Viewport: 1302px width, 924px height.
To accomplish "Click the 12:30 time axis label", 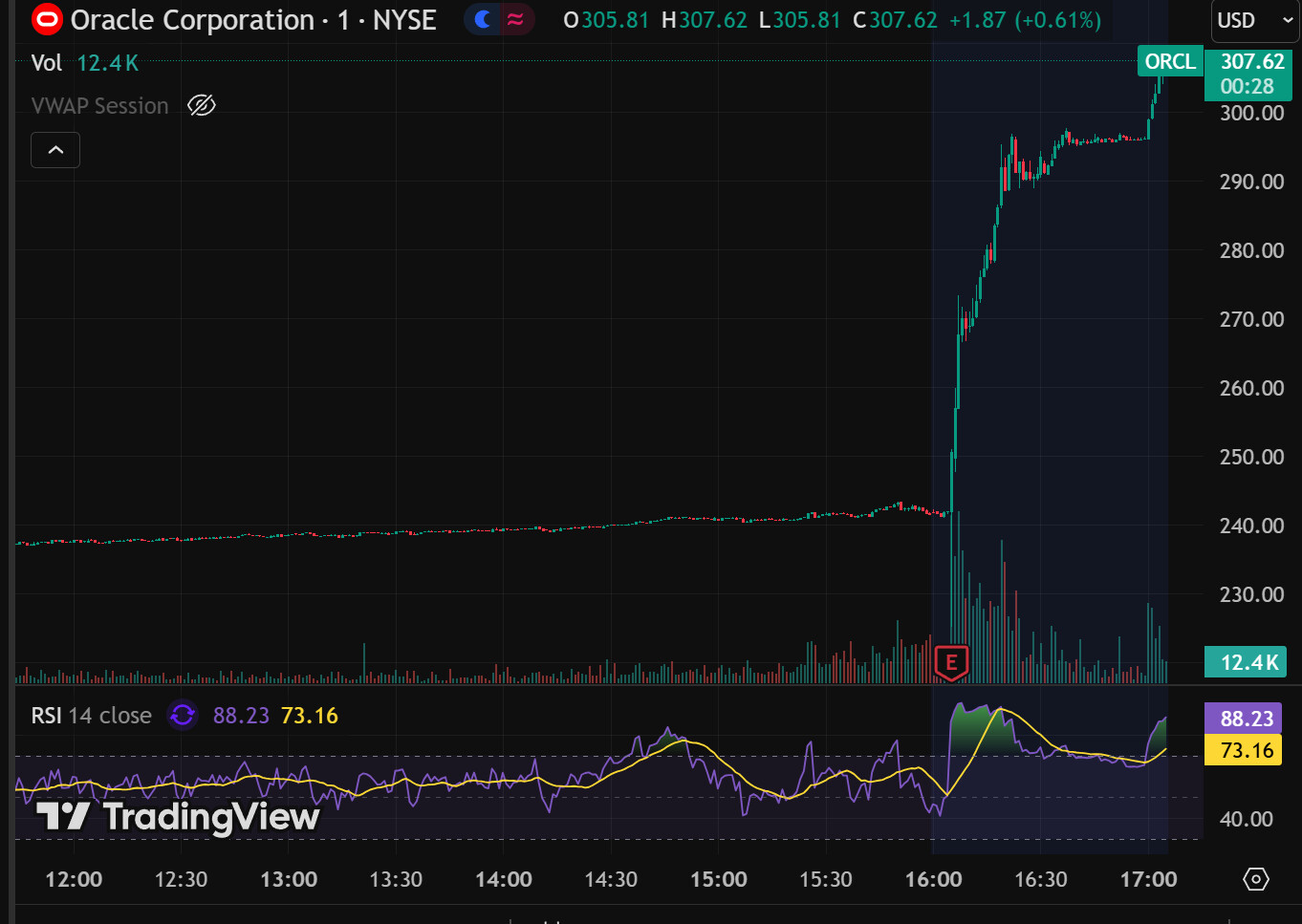I will coord(181,879).
